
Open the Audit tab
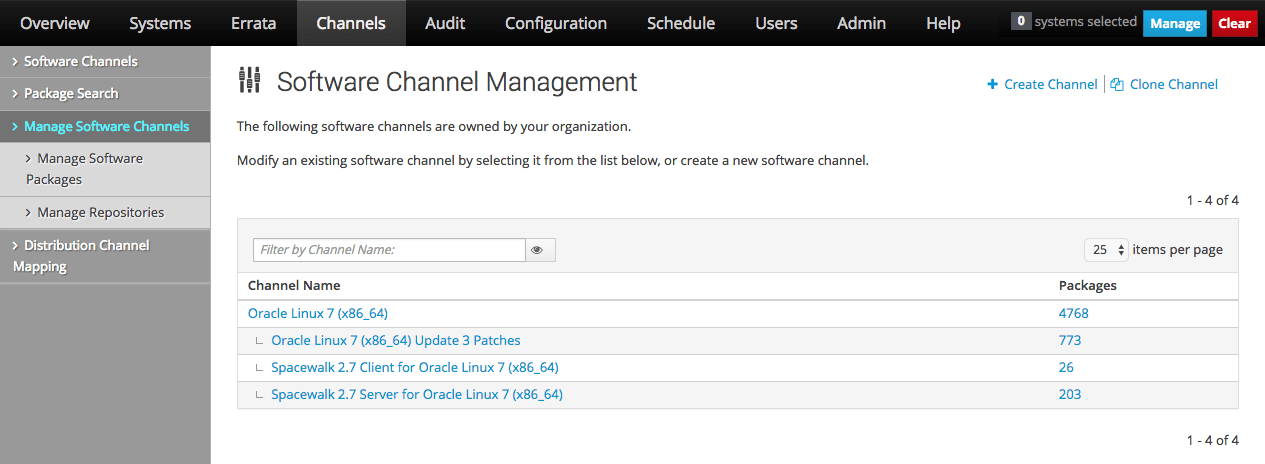(x=445, y=23)
